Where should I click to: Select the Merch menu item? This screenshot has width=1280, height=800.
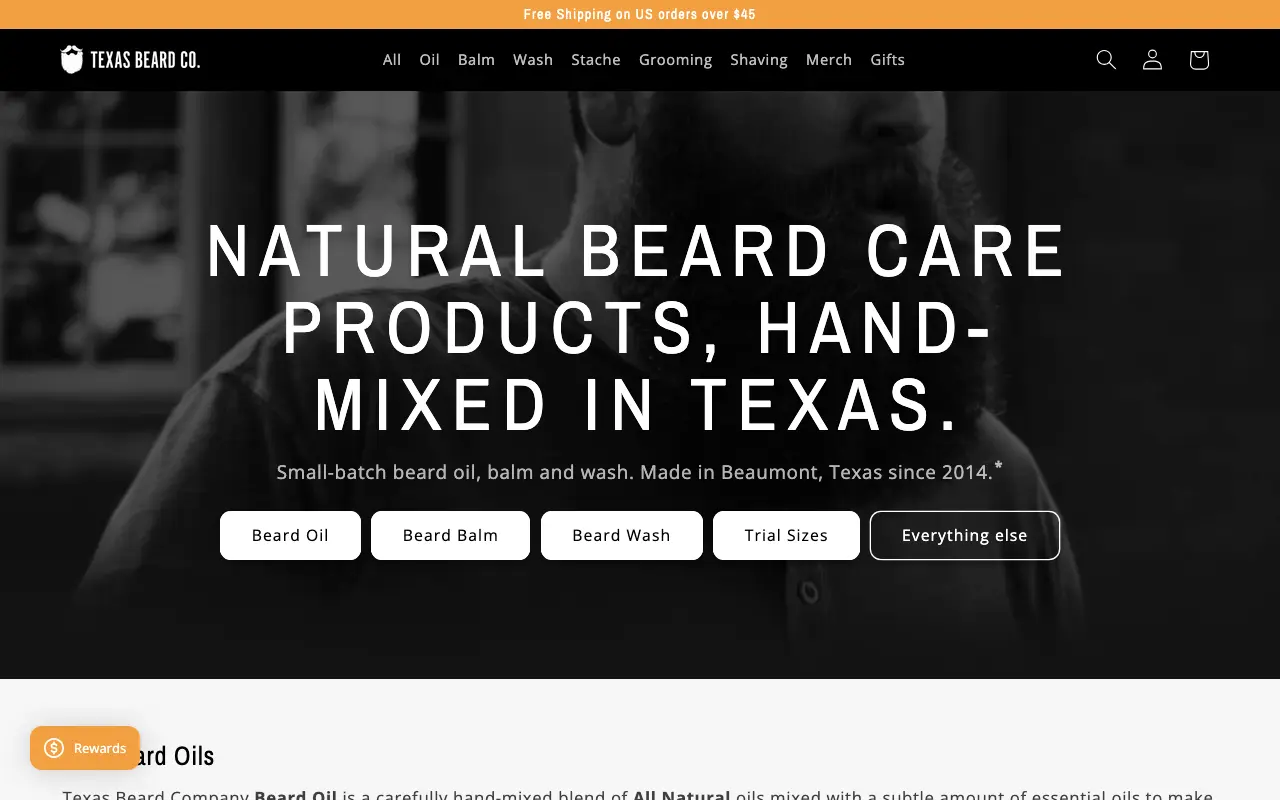coord(829,60)
